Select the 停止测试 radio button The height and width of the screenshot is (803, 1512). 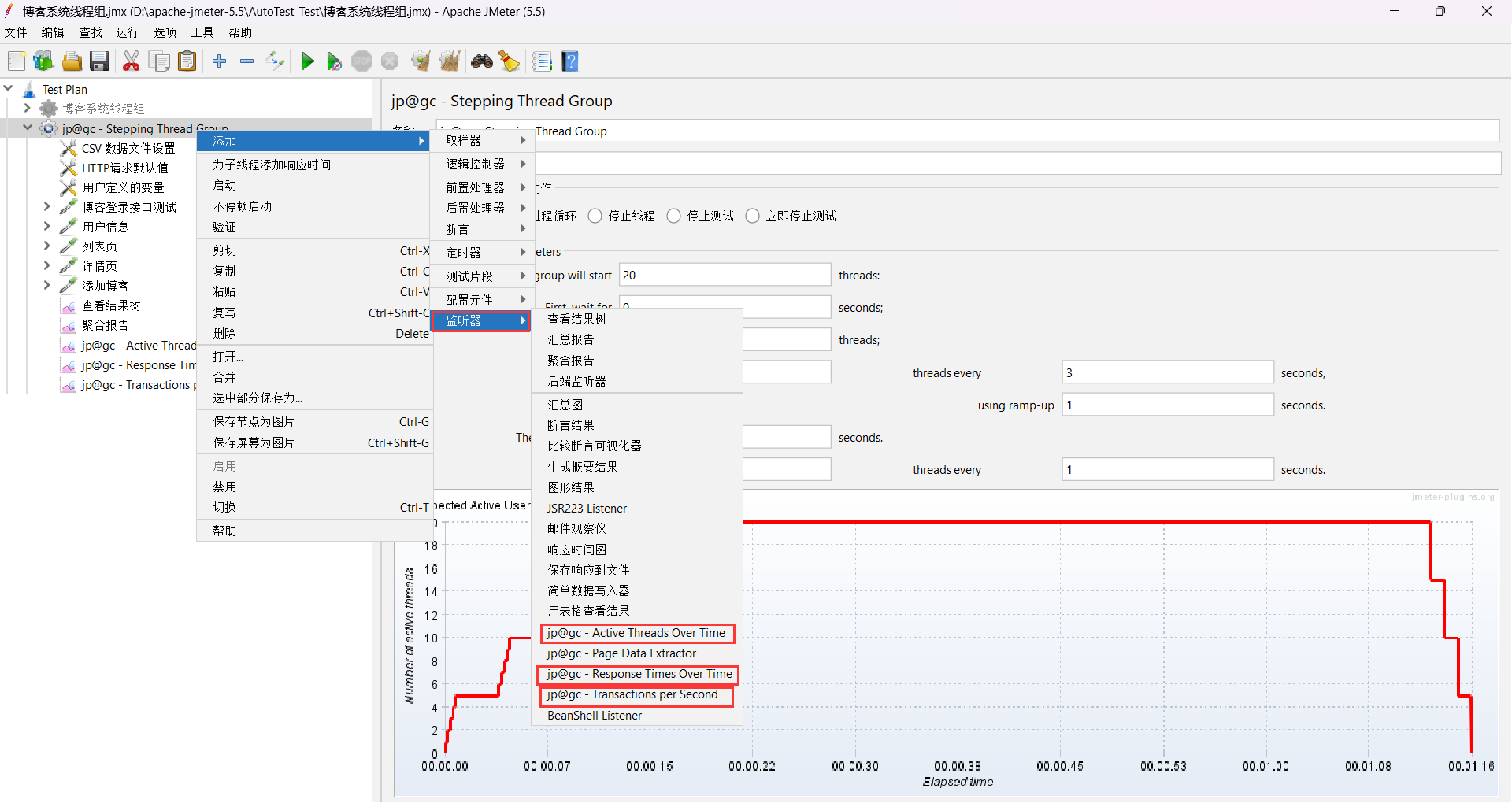[674, 216]
